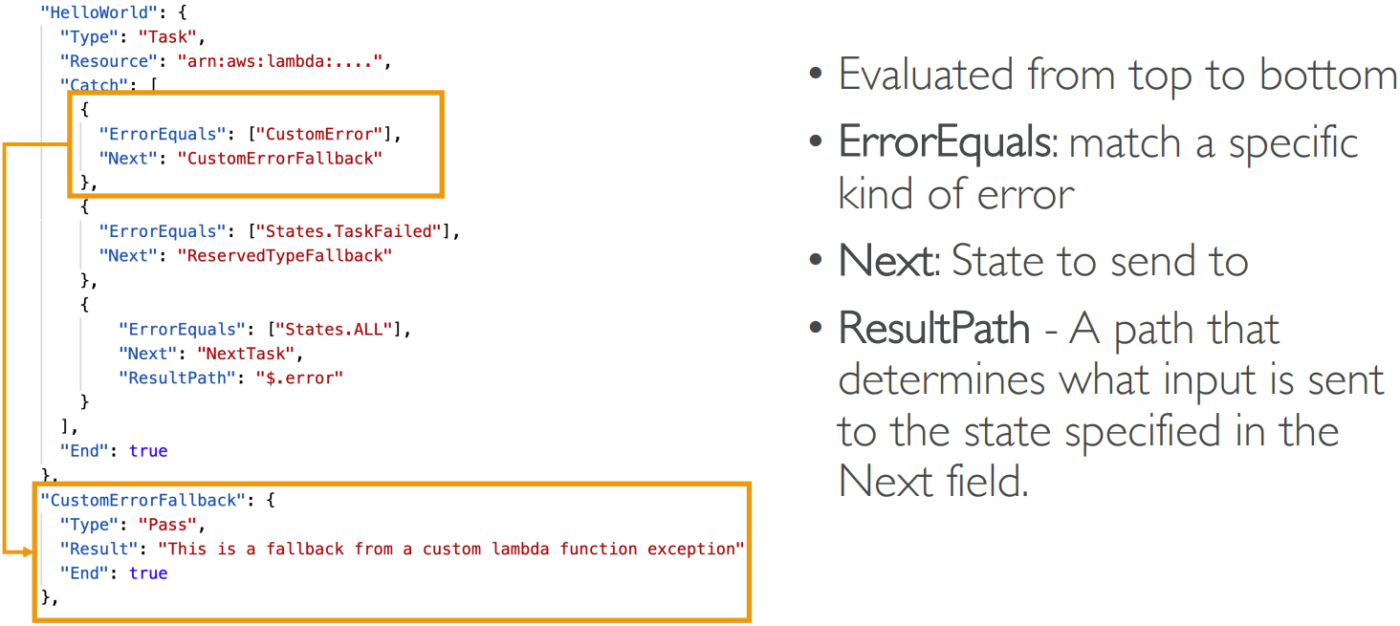Click the "HelloWorld" state key
Viewport: 1400px width, 626px height.
click(x=83, y=13)
